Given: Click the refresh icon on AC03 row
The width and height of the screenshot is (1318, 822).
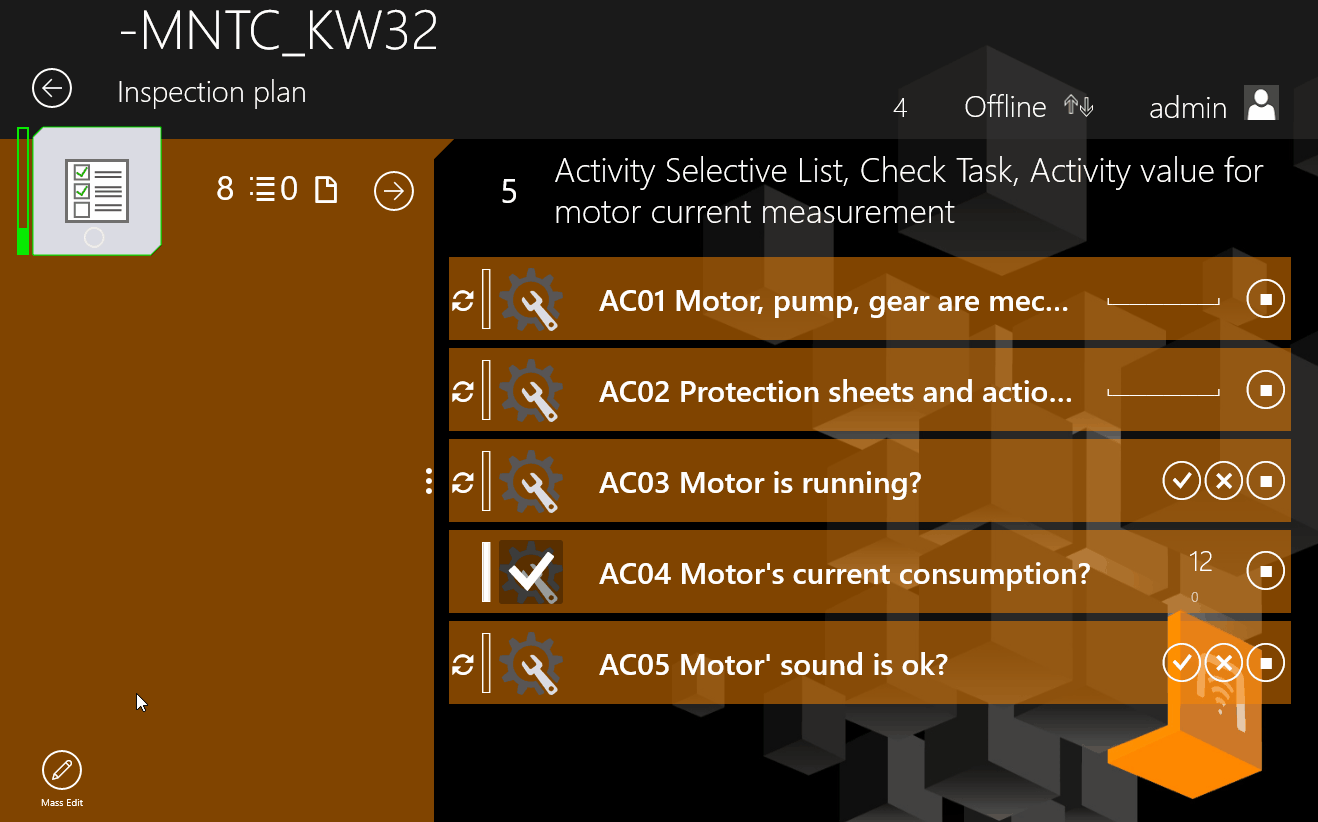Looking at the screenshot, I should (463, 482).
